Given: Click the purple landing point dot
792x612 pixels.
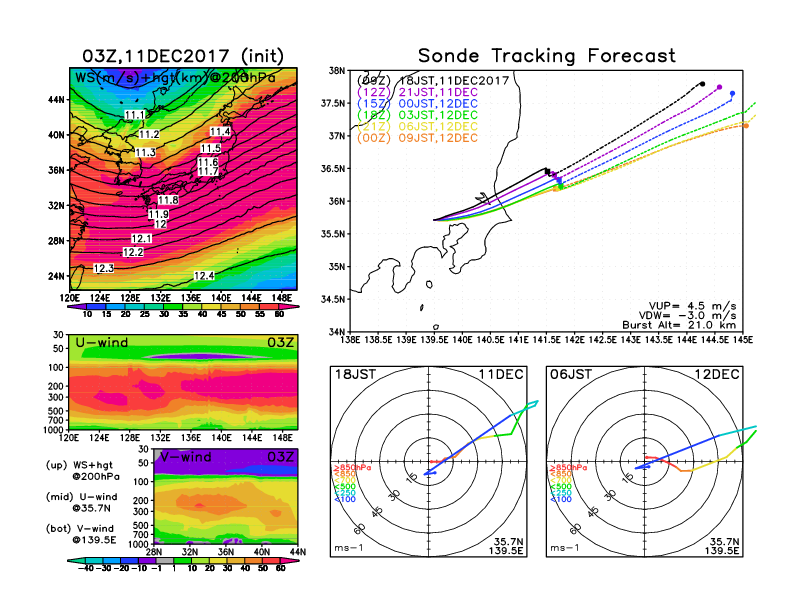Looking at the screenshot, I should 720,87.
